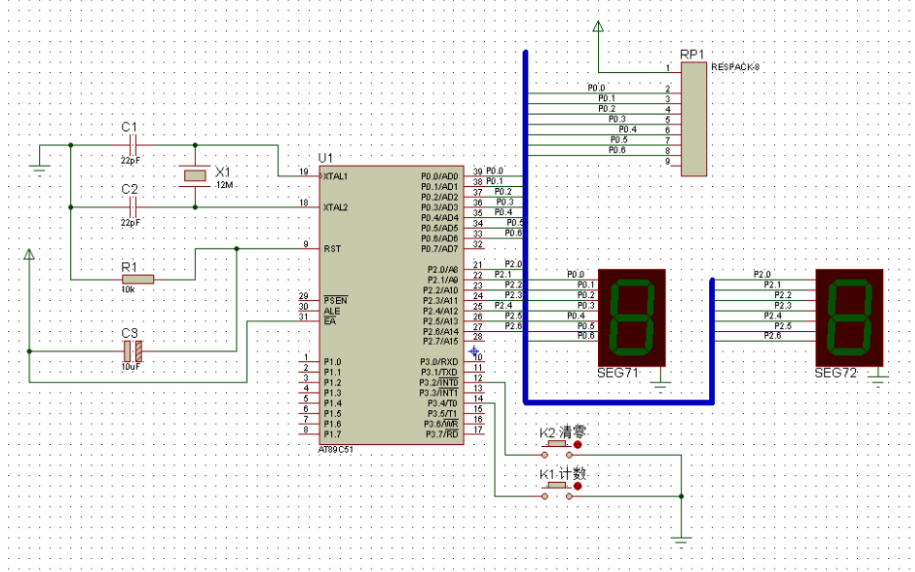Click the wire junction dot right of K1
This screenshot has height=572, width=915.
(681, 495)
